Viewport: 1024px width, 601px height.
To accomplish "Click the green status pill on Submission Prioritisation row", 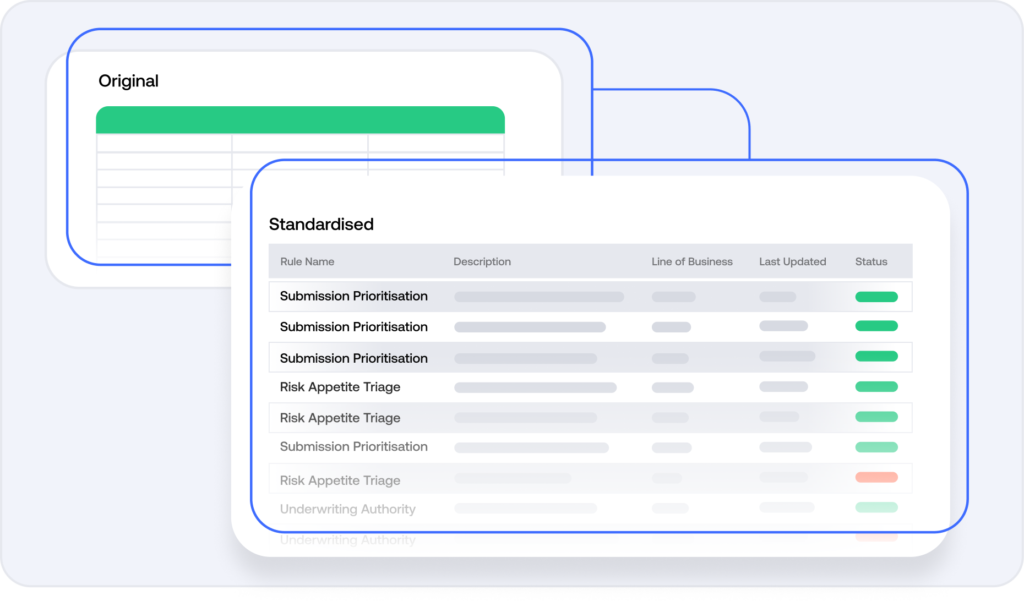I will coord(876,296).
